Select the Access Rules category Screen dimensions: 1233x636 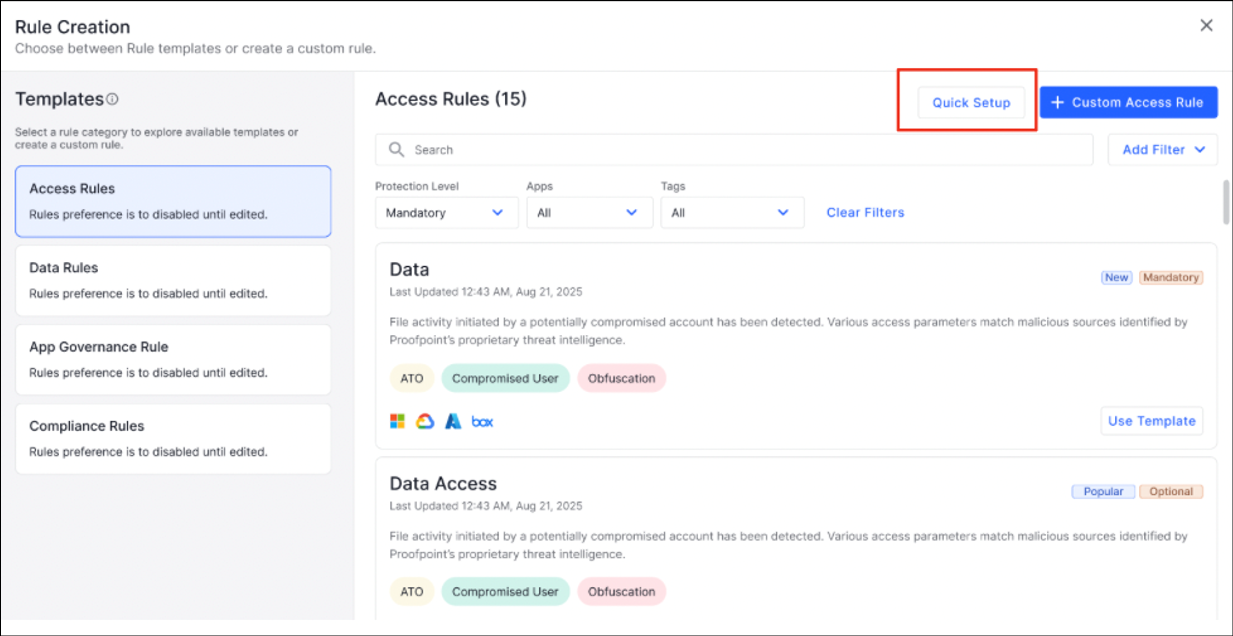(x=173, y=201)
